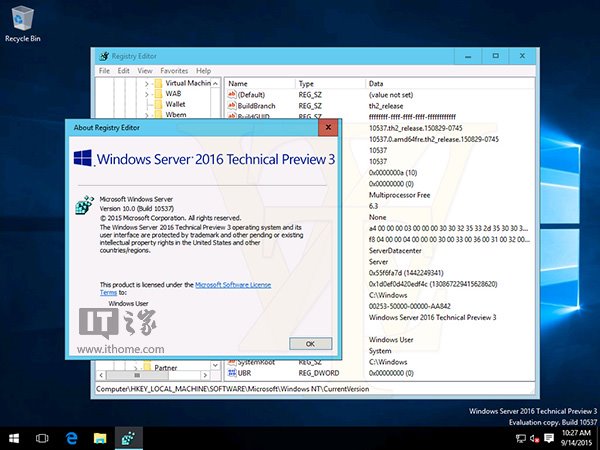Select the (Default) value string icon

point(232,95)
